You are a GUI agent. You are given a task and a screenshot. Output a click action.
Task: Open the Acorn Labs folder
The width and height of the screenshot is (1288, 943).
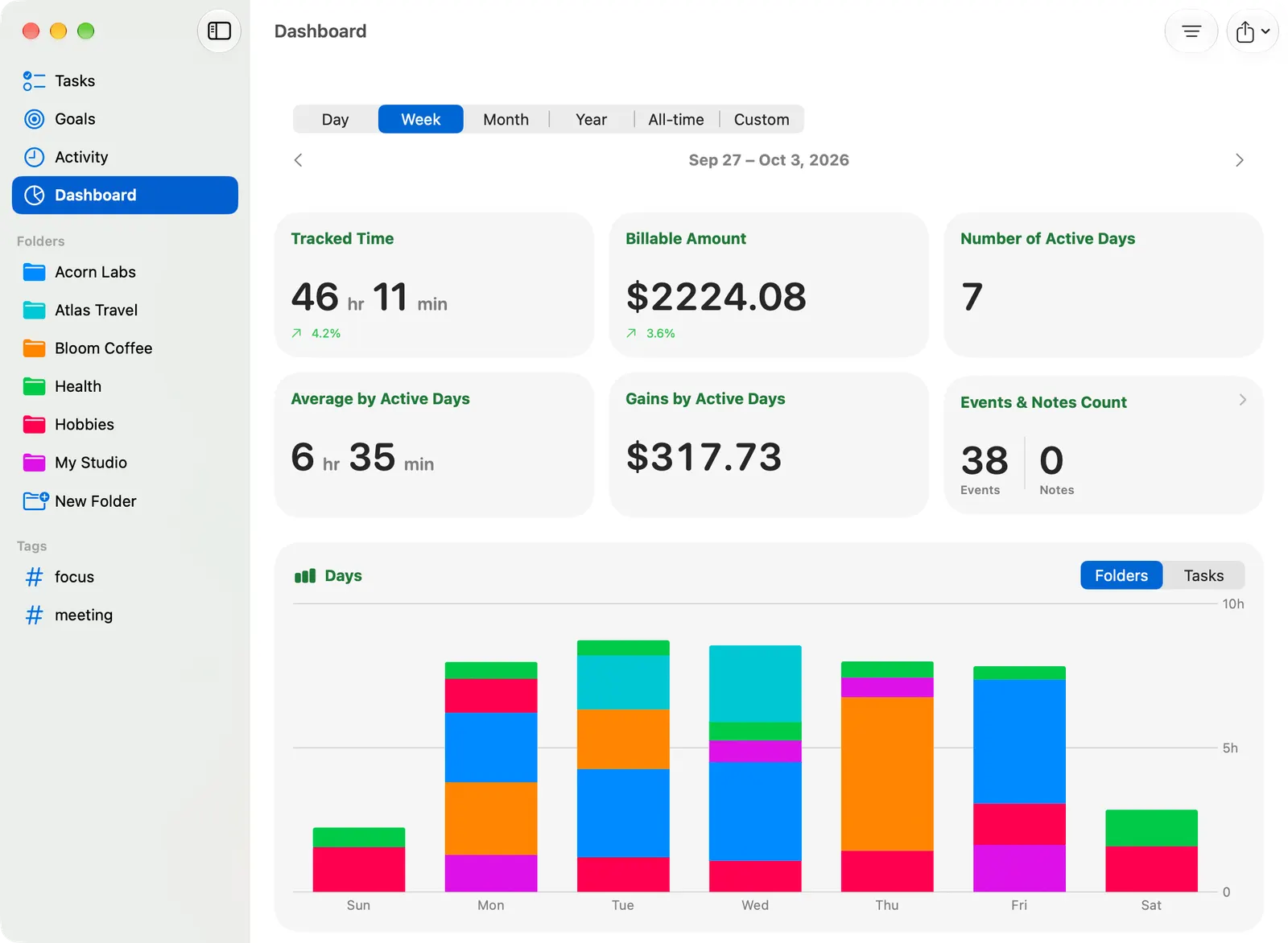click(x=125, y=272)
